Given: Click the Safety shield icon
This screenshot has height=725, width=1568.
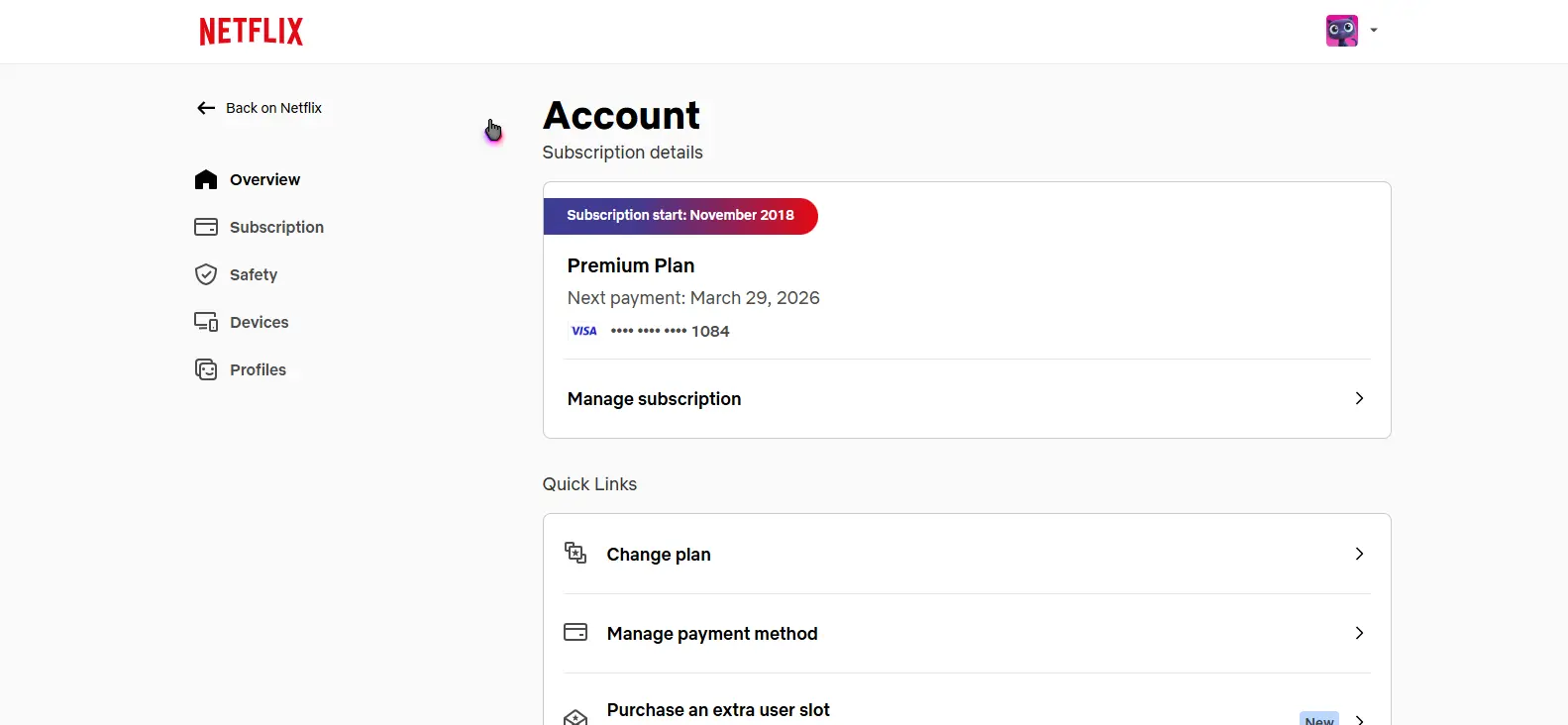Looking at the screenshot, I should (206, 274).
